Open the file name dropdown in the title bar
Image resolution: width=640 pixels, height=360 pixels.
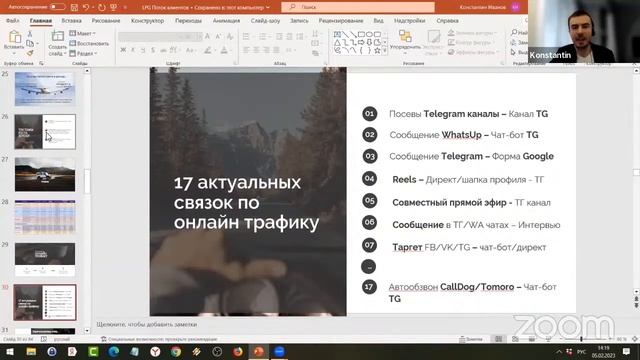tap(267, 7)
